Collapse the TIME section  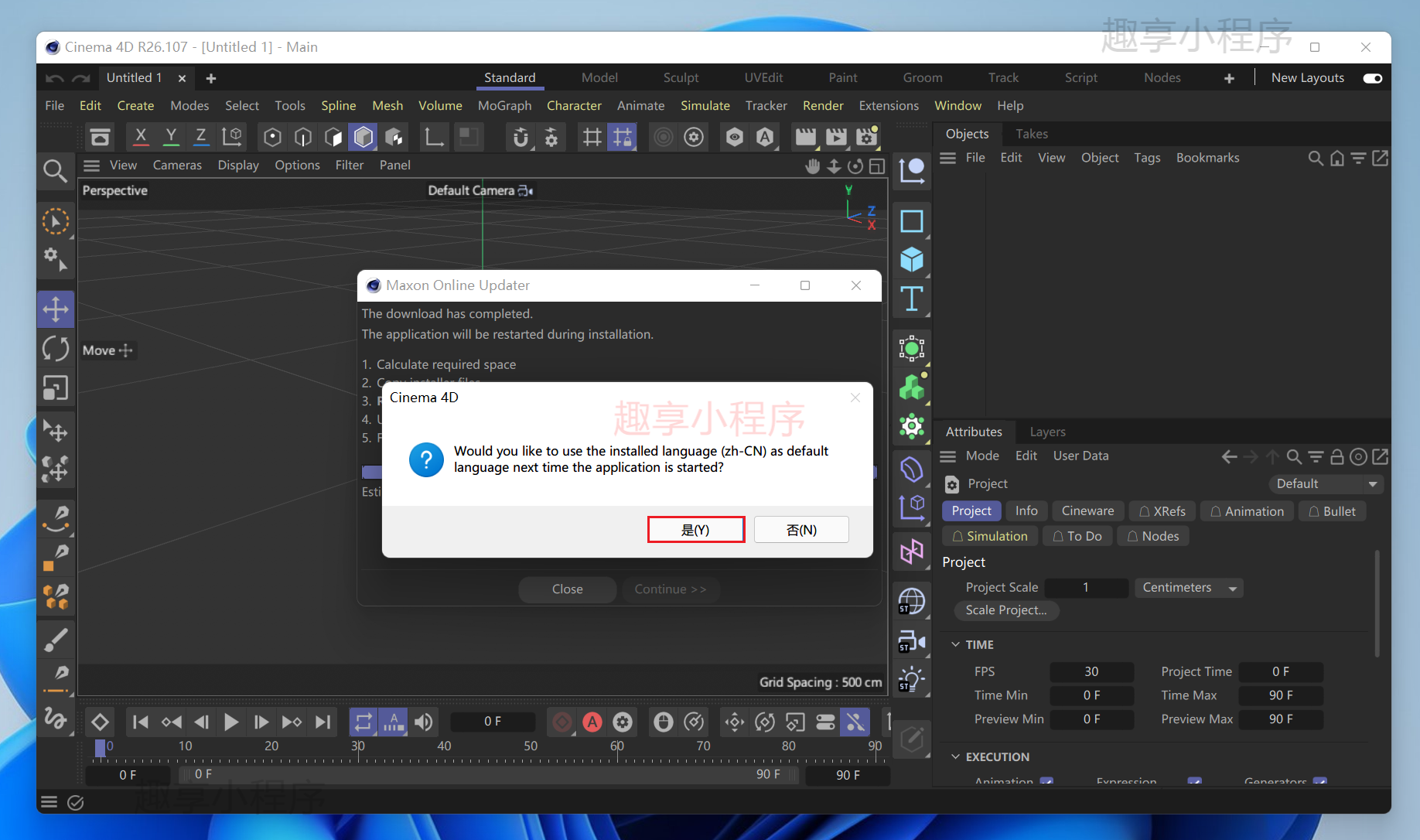956,644
